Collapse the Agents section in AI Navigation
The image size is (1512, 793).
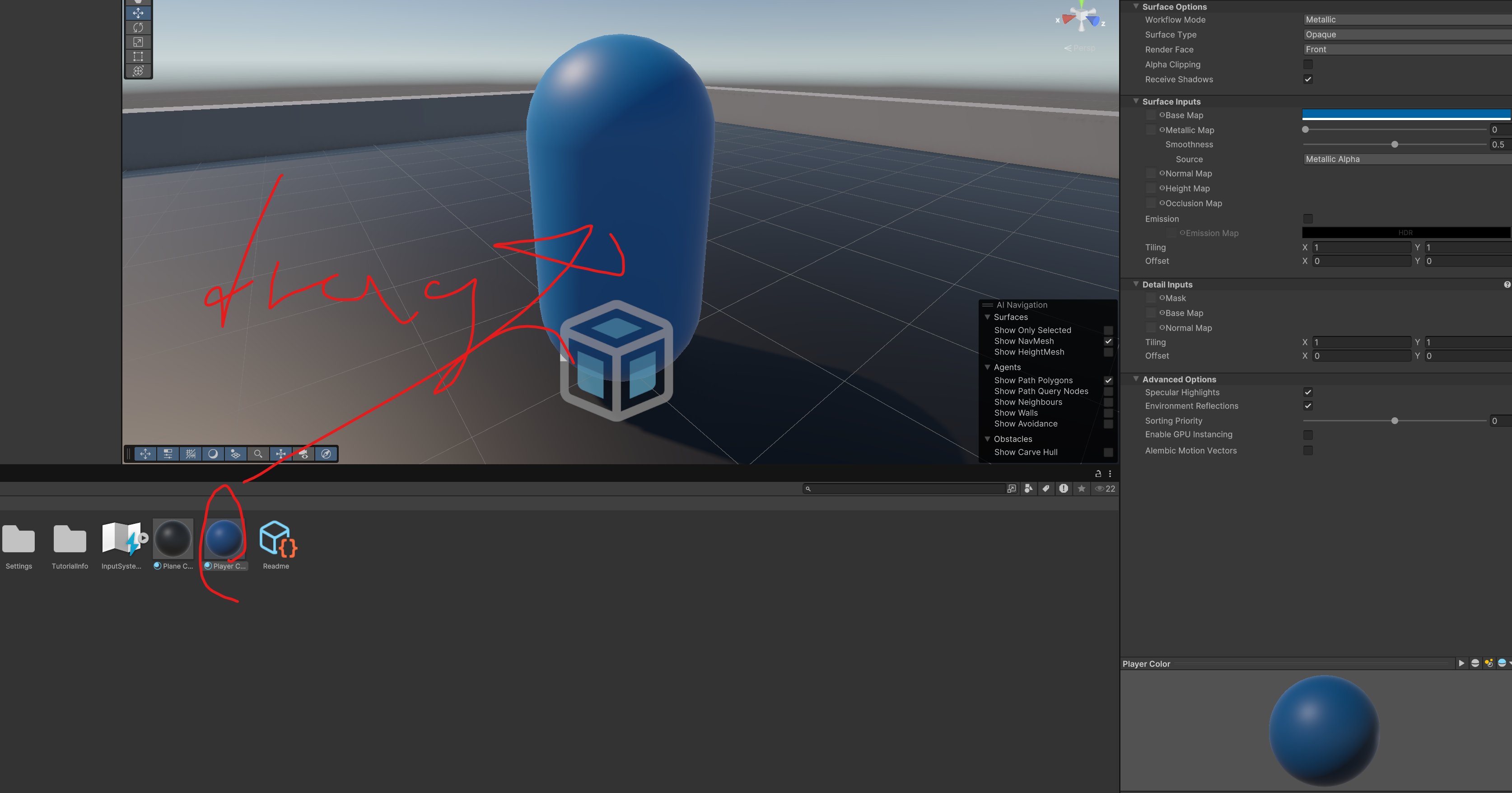coord(987,367)
